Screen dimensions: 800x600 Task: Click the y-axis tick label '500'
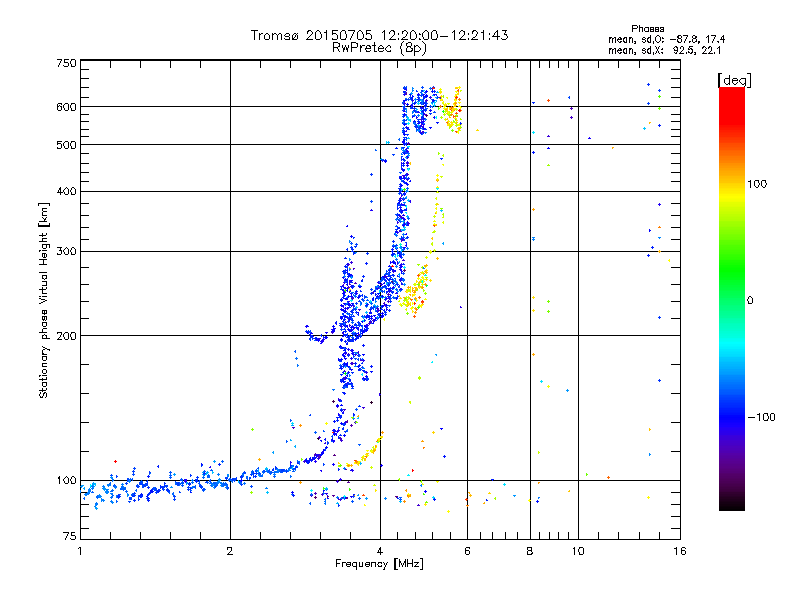click(x=66, y=145)
